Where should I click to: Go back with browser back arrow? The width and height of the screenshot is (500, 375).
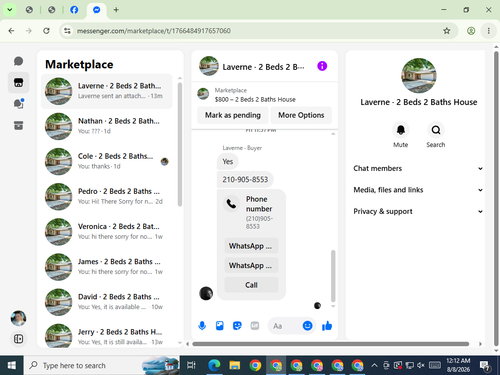point(11,31)
